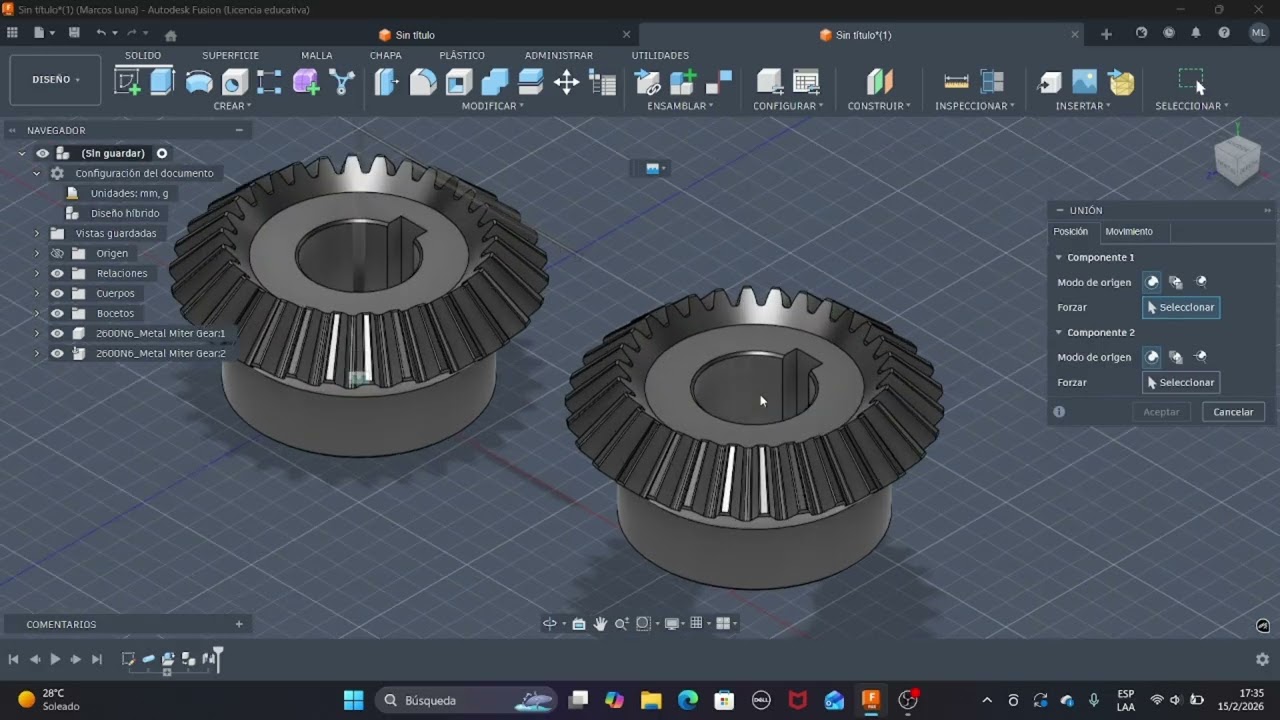Toggle visibility of Cuerpos folder

[57, 293]
